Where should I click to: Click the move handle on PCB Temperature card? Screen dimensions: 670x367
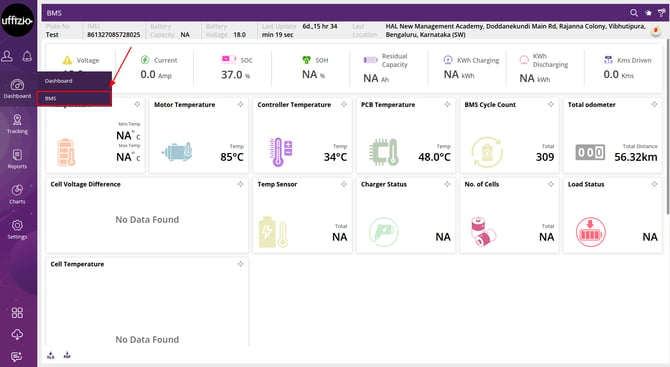point(447,104)
